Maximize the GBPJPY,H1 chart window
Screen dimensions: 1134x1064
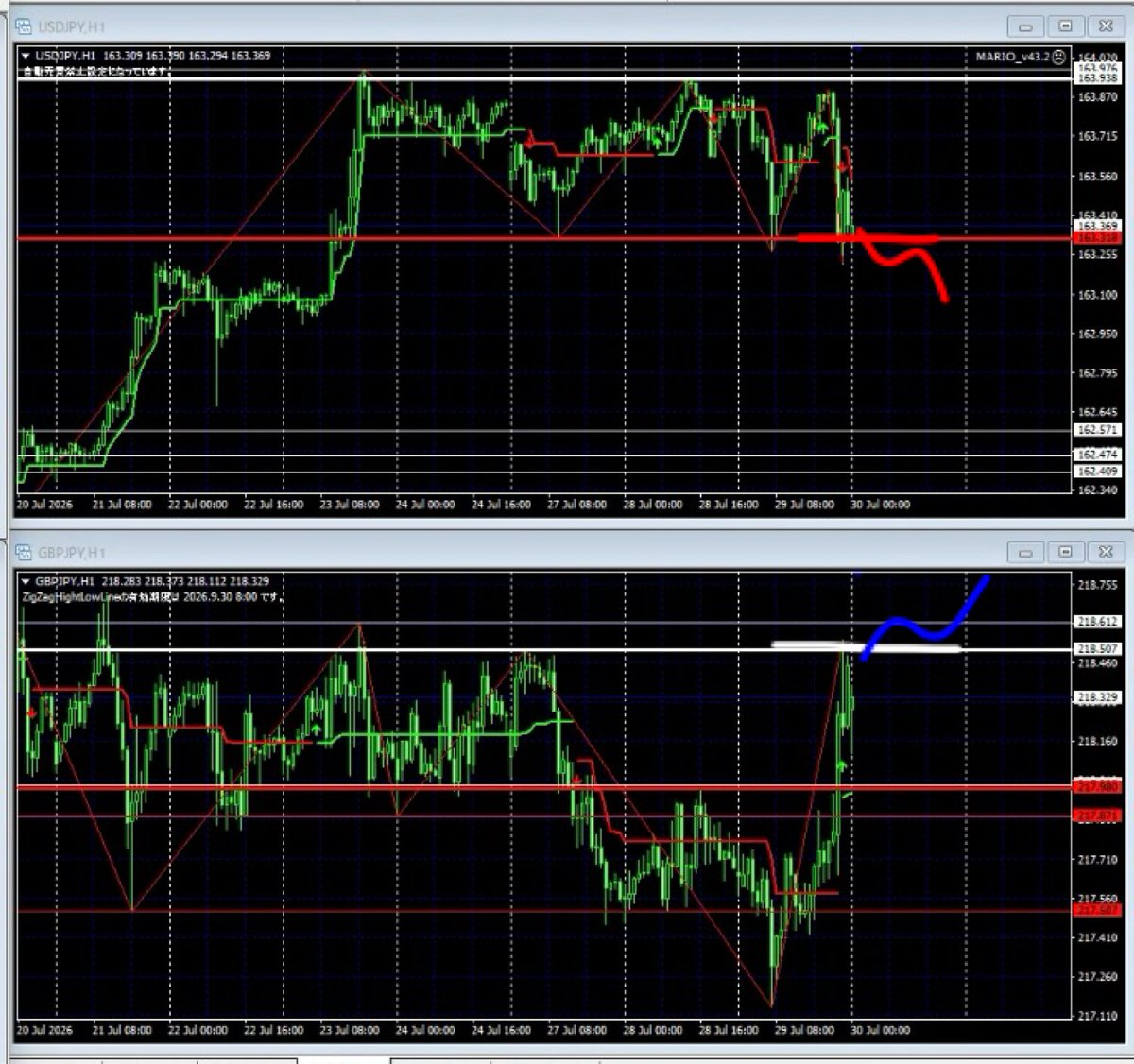(1065, 552)
